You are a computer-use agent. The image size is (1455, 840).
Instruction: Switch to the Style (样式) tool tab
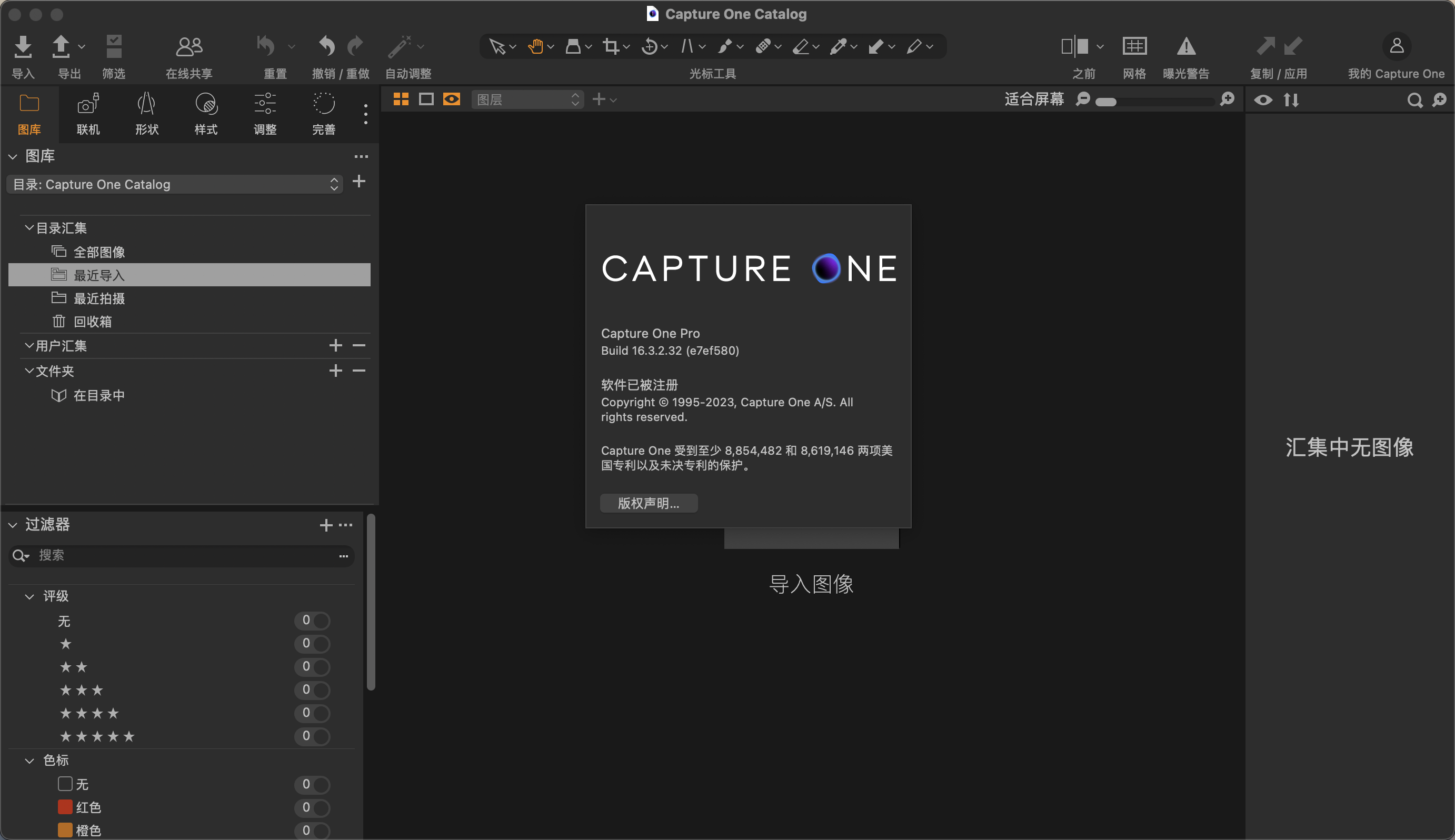coord(206,114)
